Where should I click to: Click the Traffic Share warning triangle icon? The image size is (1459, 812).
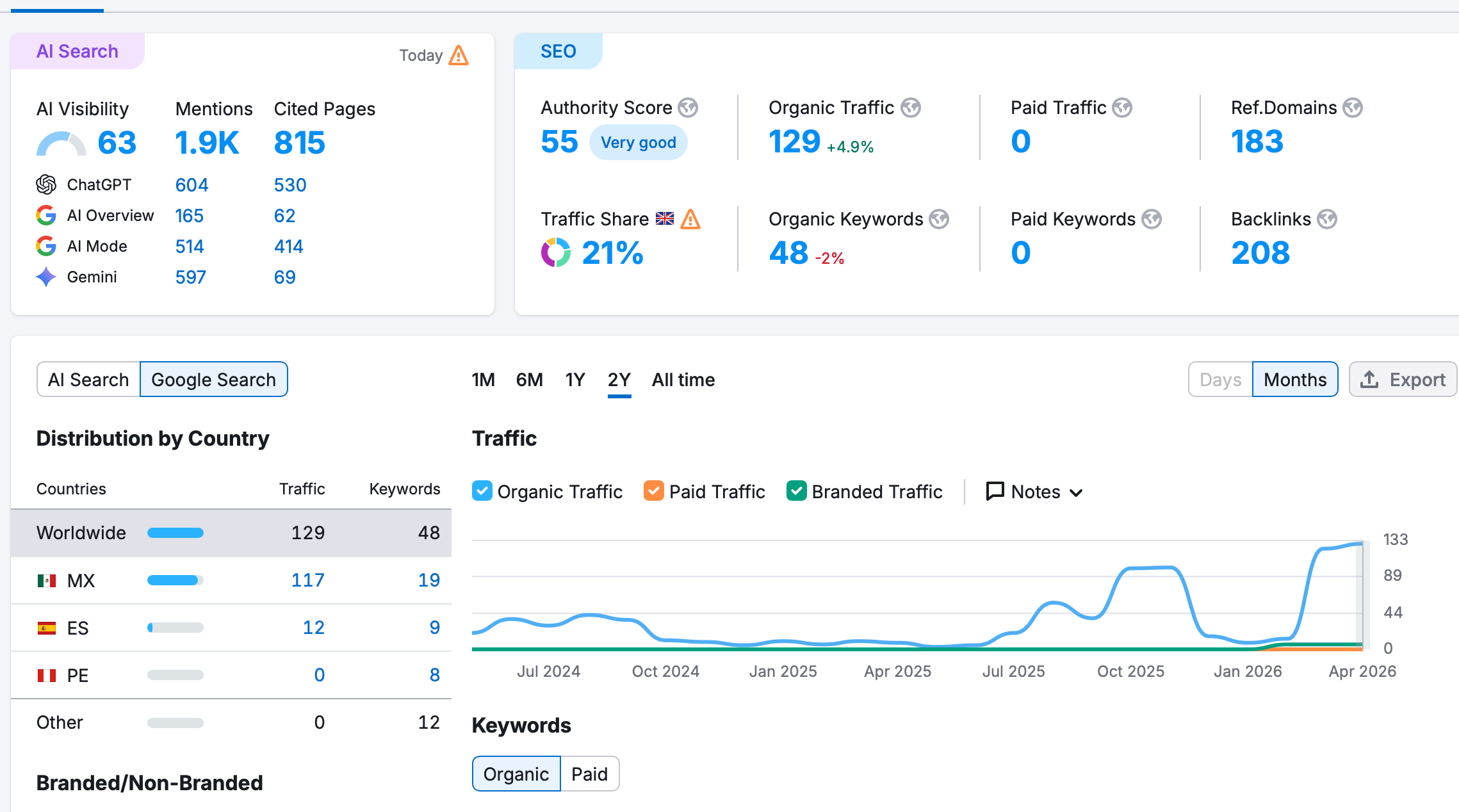(690, 219)
